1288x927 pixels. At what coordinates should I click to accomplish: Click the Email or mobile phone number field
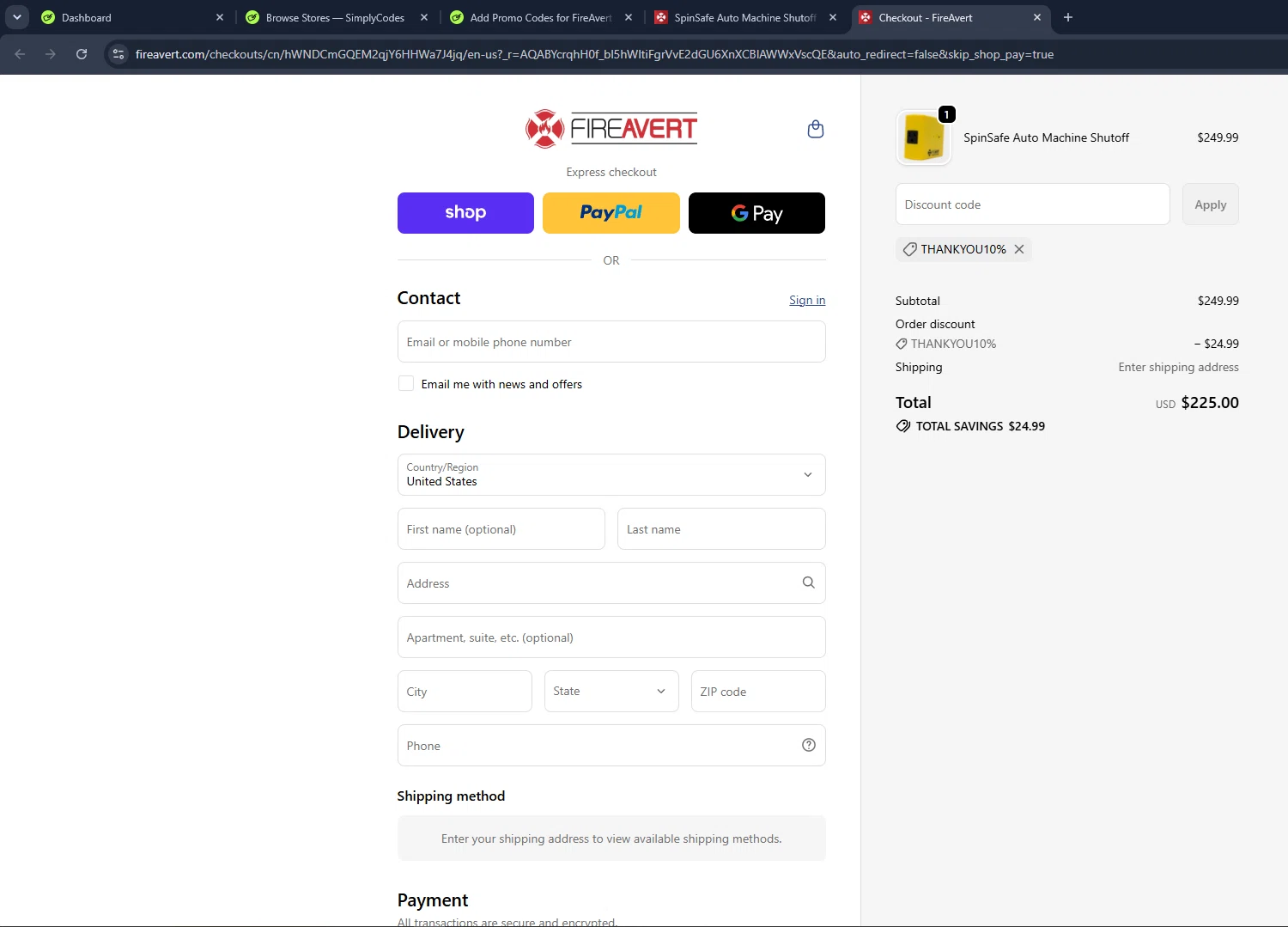611,342
